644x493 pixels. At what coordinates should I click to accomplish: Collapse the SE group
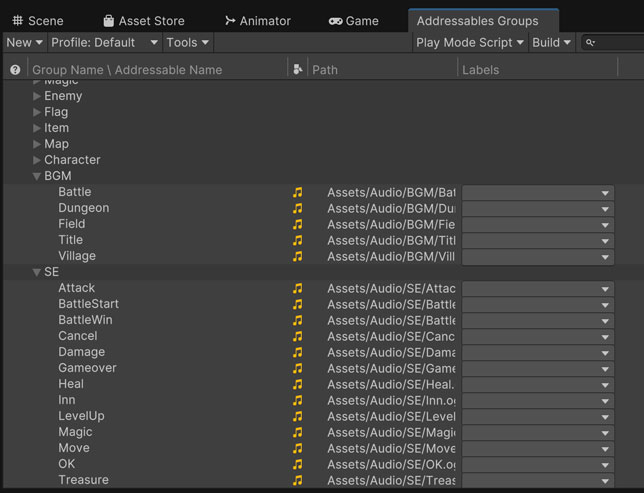(x=37, y=272)
